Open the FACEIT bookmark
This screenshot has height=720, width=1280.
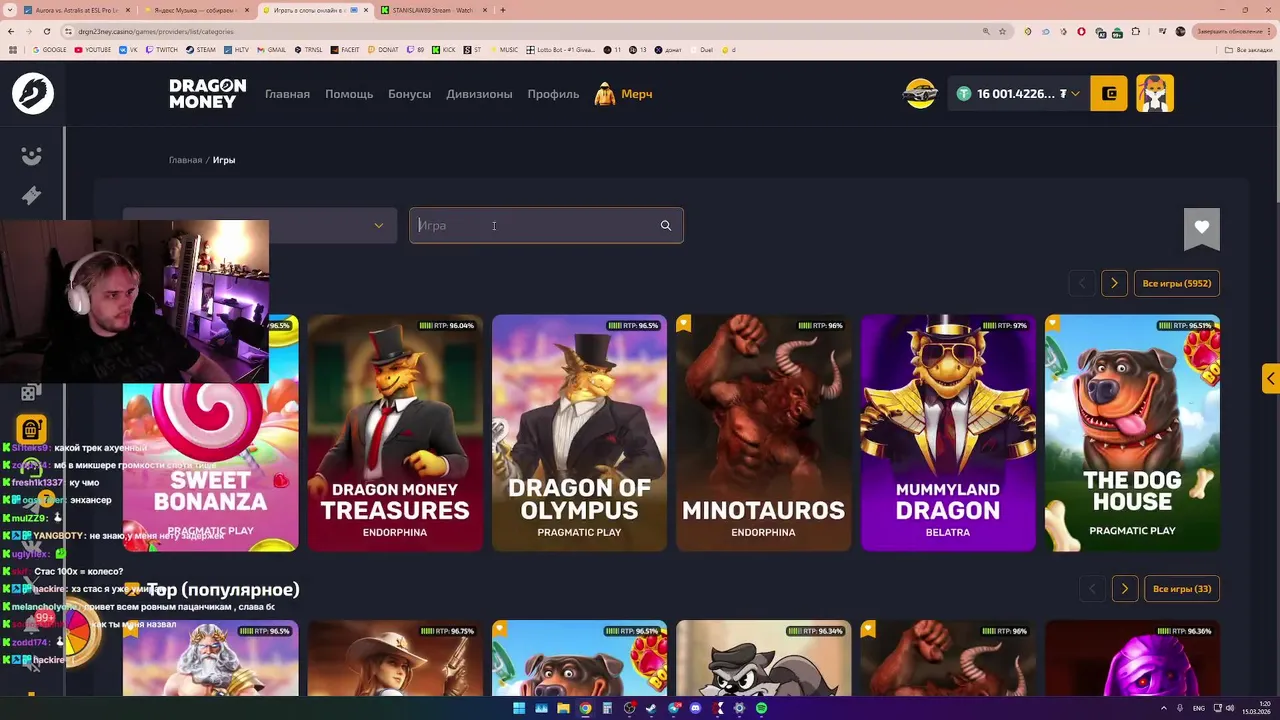[345, 49]
